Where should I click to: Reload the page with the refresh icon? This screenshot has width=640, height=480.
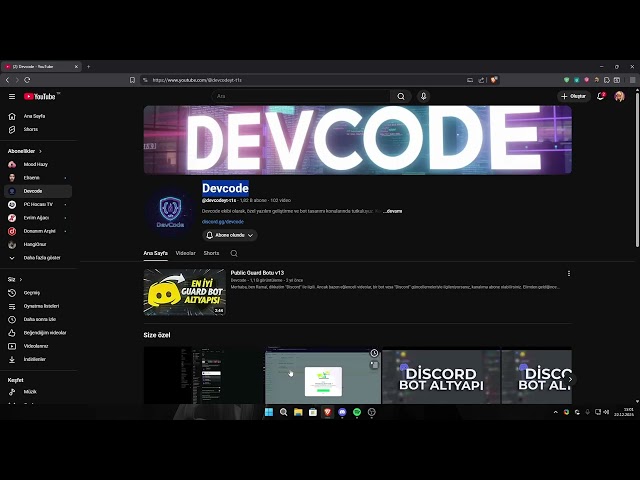point(27,80)
